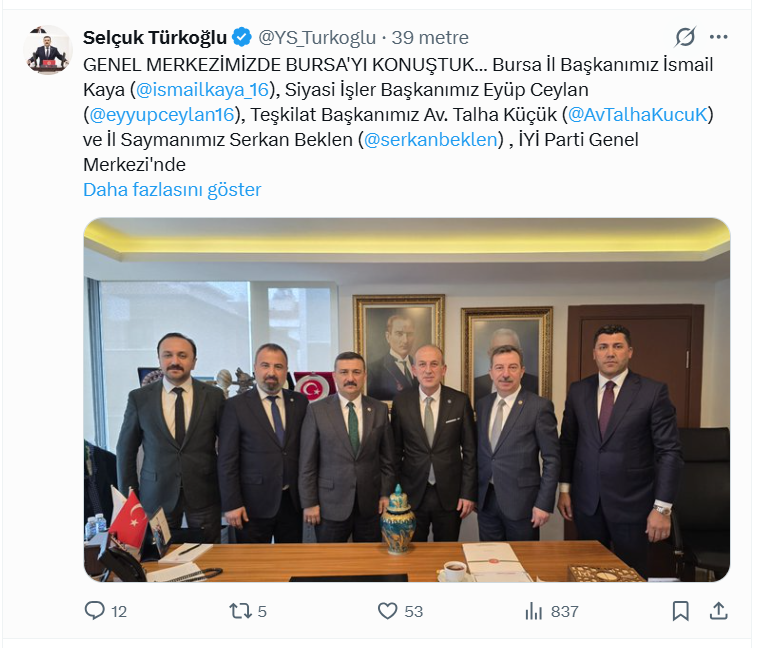Click the Selçuk Türkoğlu display name
The height and width of the screenshot is (648, 778).
click(x=155, y=37)
